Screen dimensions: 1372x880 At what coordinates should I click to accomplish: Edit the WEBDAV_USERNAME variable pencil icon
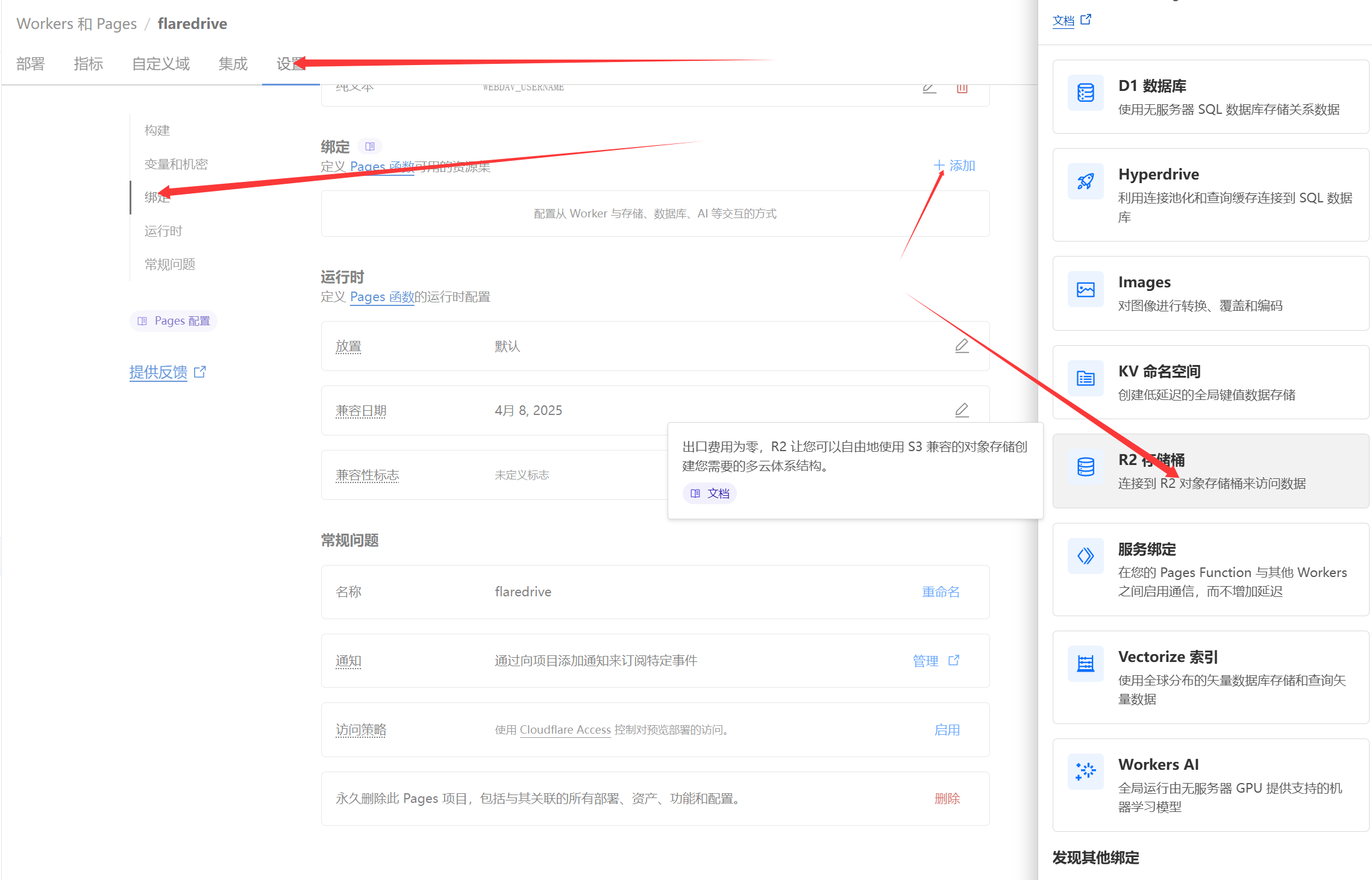[x=929, y=89]
